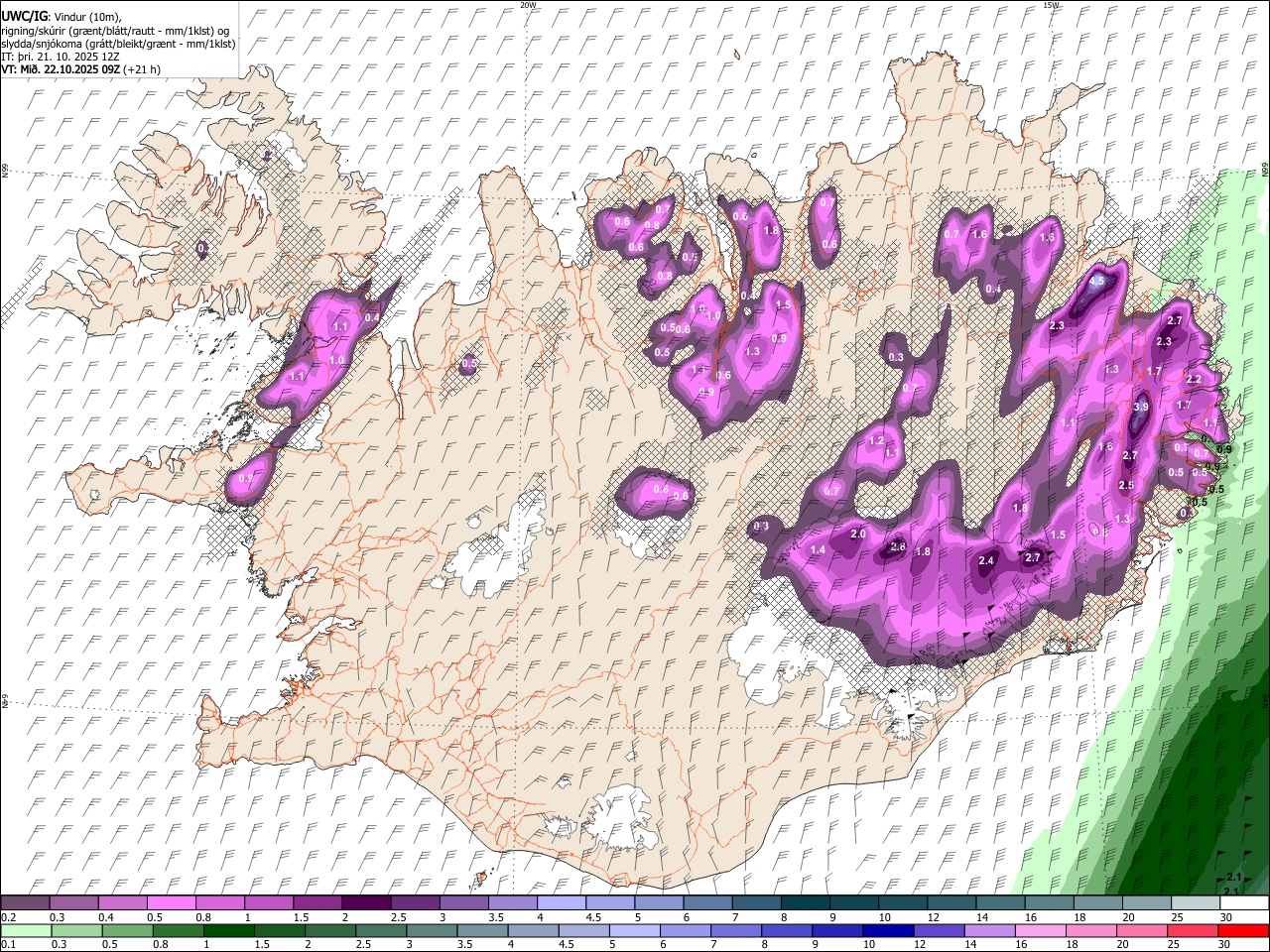Click the black 0.9 rain value near east coast

click(1224, 450)
